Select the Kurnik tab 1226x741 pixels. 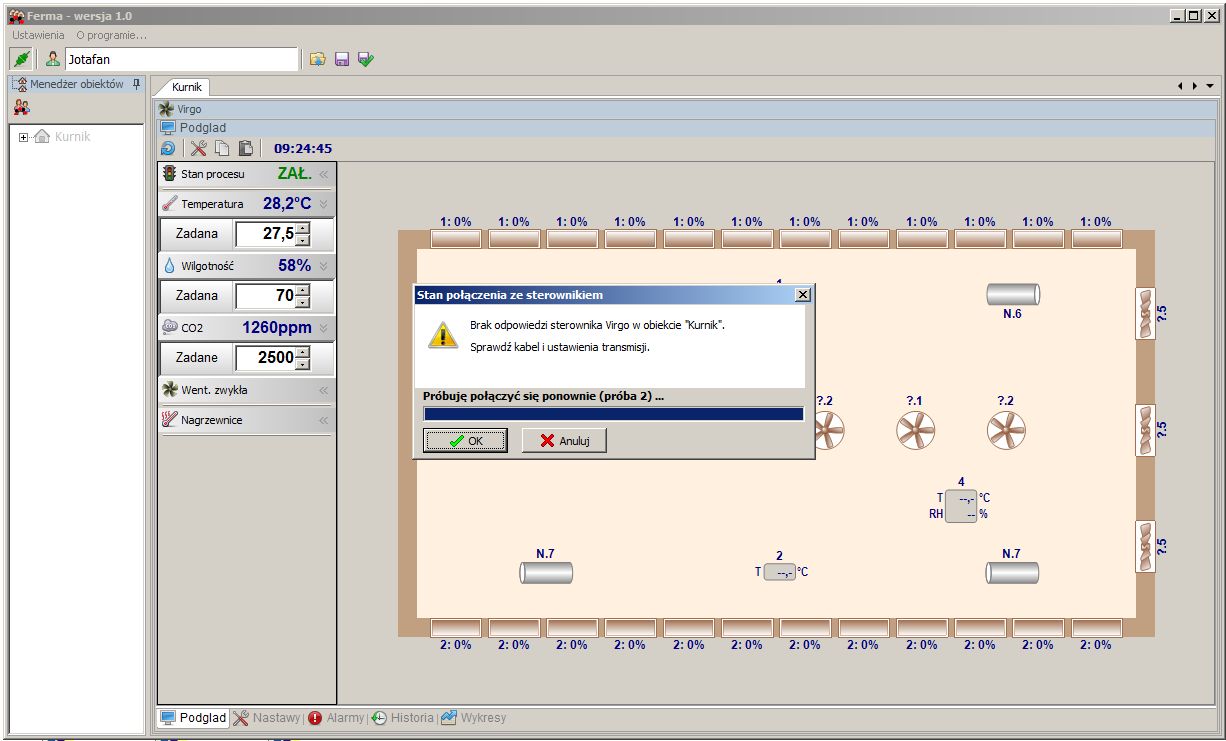[x=187, y=87]
